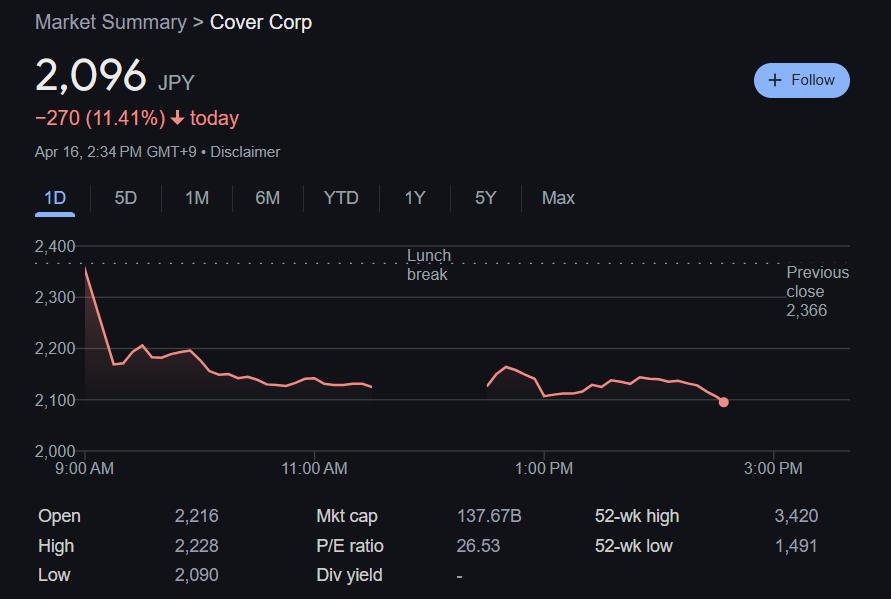Screen dimensions: 891x599
Task: Click the 2,200 y-axis label
Action: click(55, 348)
